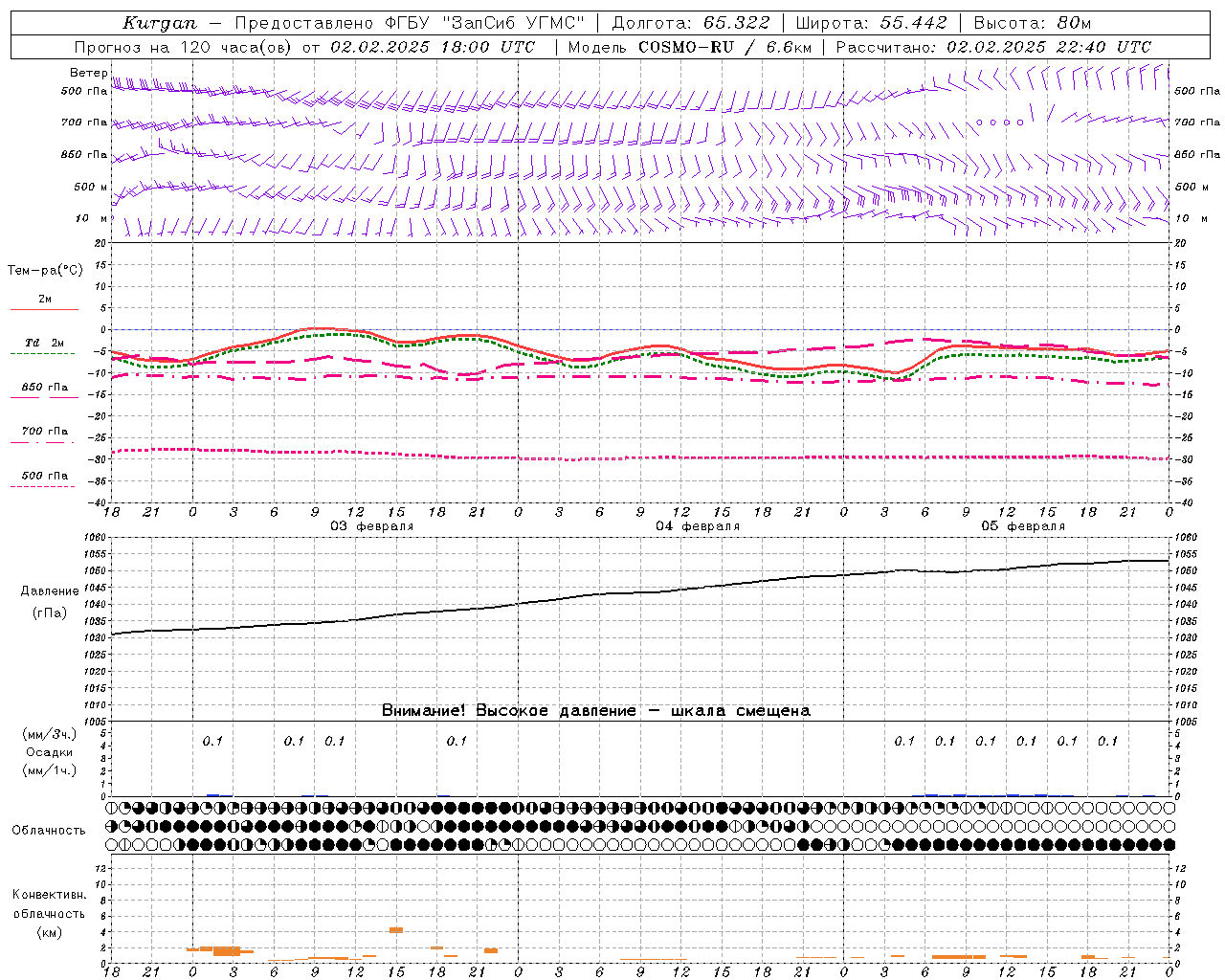Click the "Kurgan" station title

pyautogui.click(x=159, y=23)
